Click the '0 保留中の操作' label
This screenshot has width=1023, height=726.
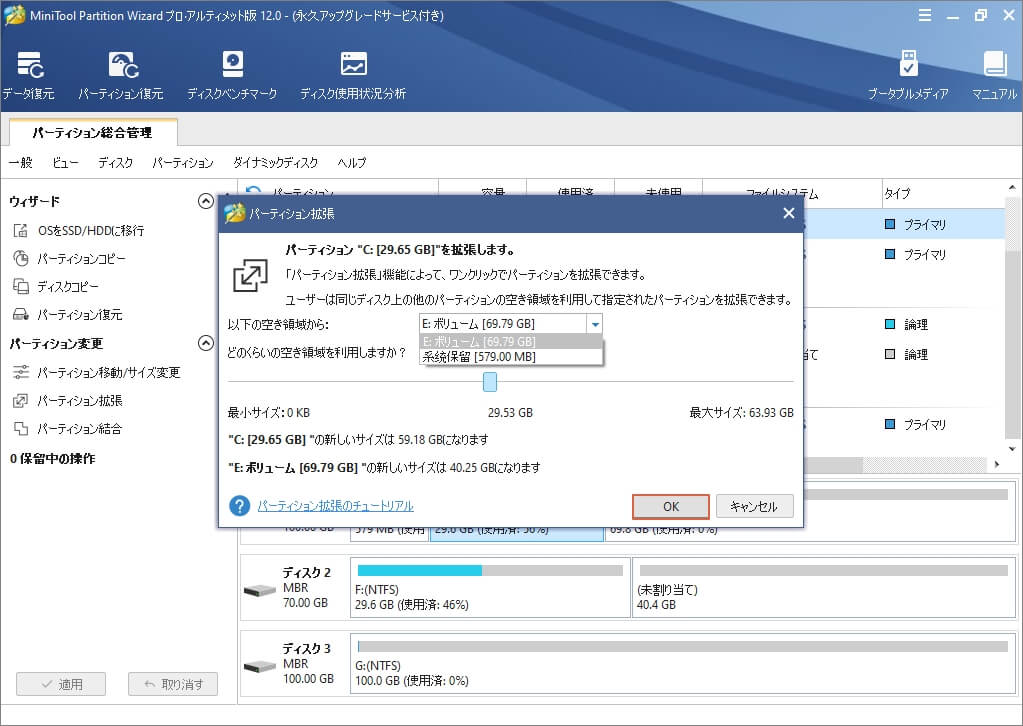pos(52,459)
